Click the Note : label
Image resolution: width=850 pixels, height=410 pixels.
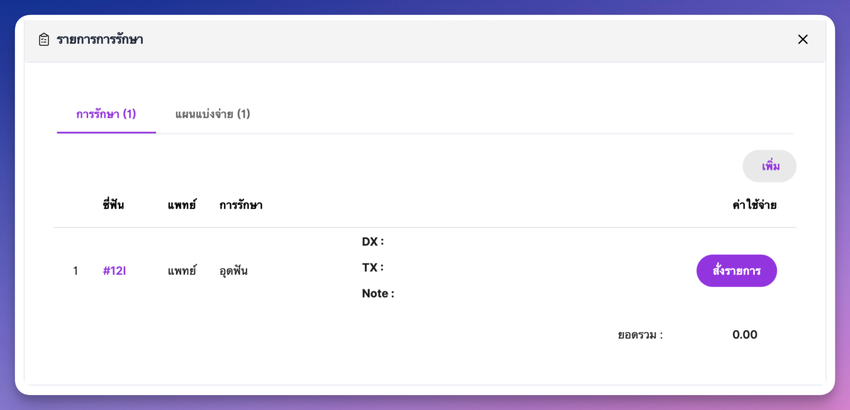point(378,294)
